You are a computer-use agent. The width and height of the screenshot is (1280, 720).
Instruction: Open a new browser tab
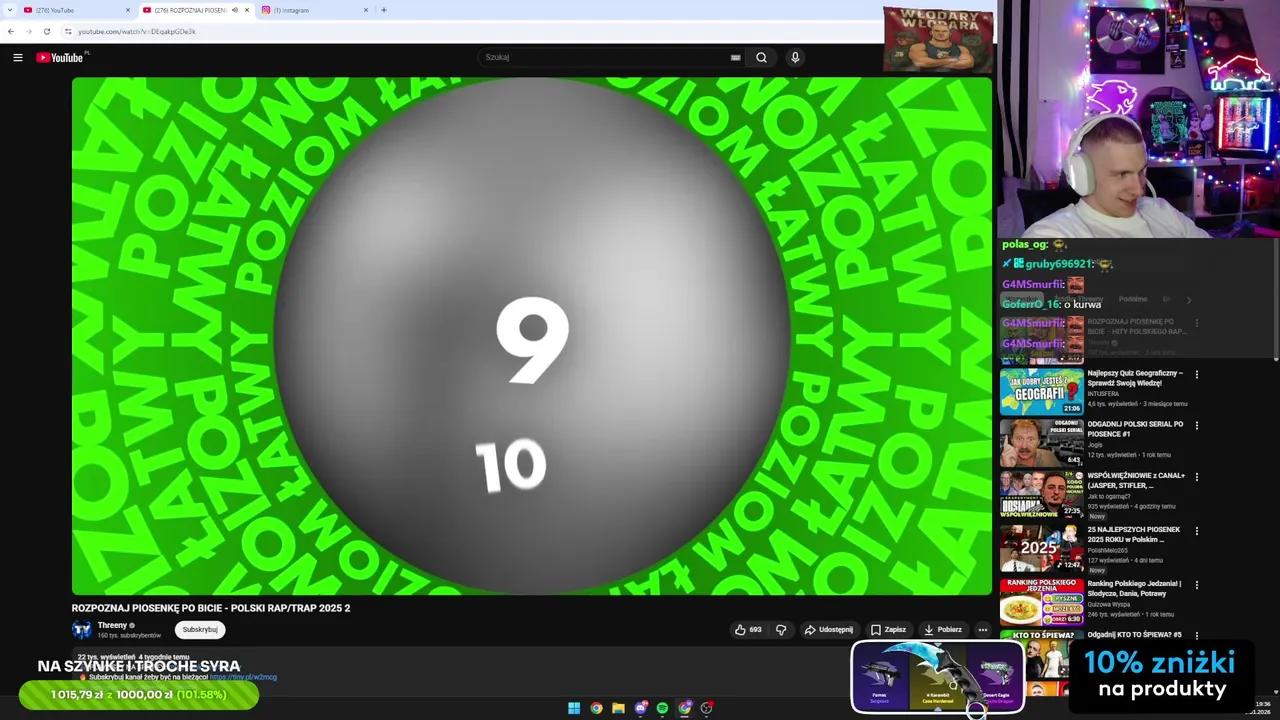[x=384, y=10]
